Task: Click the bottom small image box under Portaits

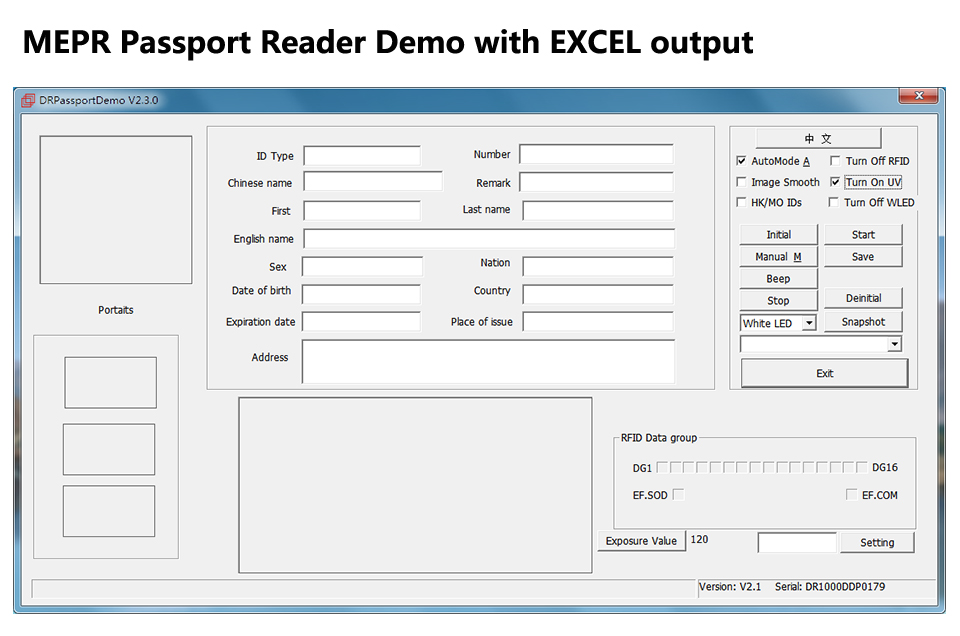Action: (109, 511)
